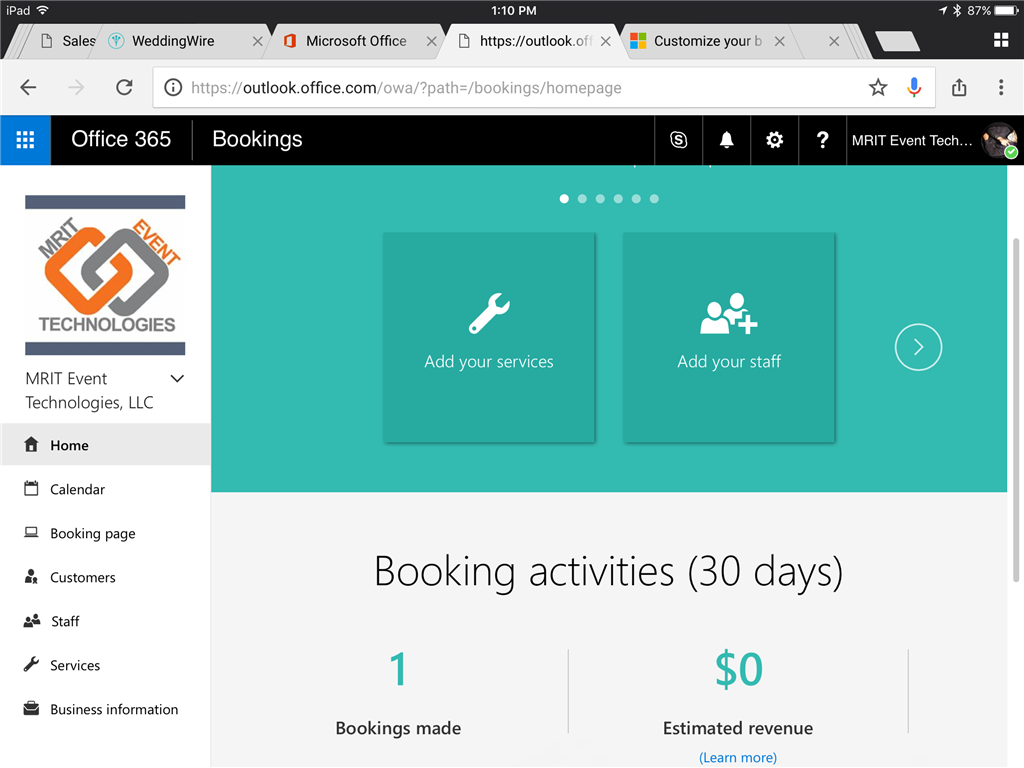
Task: Open a new tab with the blank tab button
Action: pyautogui.click(x=897, y=41)
